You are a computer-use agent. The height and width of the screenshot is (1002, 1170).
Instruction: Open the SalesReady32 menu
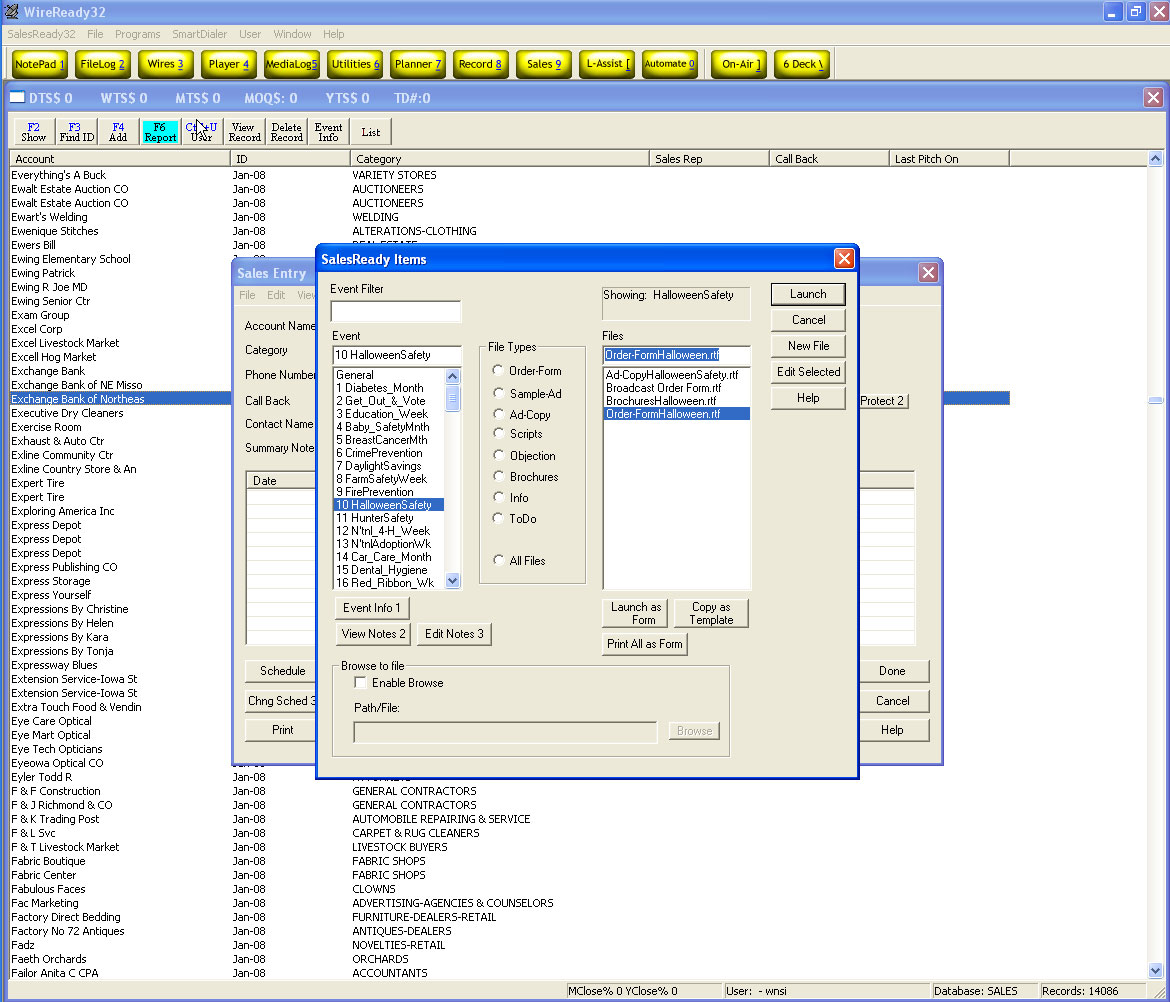point(41,34)
